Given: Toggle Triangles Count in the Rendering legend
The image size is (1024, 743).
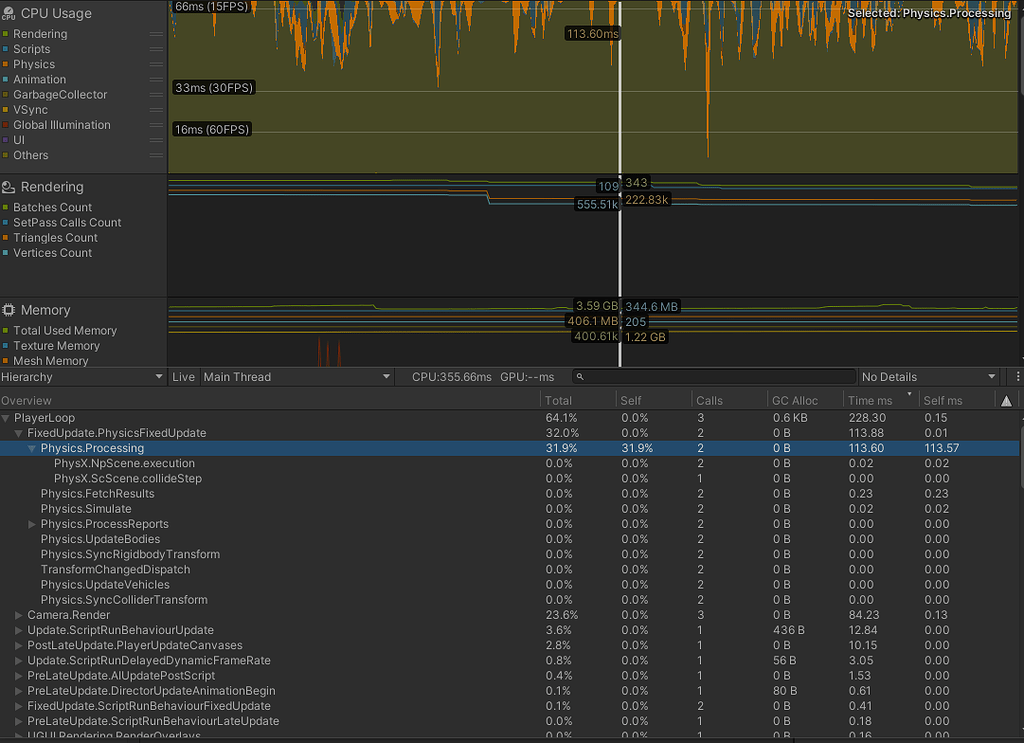Looking at the screenshot, I should pos(8,237).
